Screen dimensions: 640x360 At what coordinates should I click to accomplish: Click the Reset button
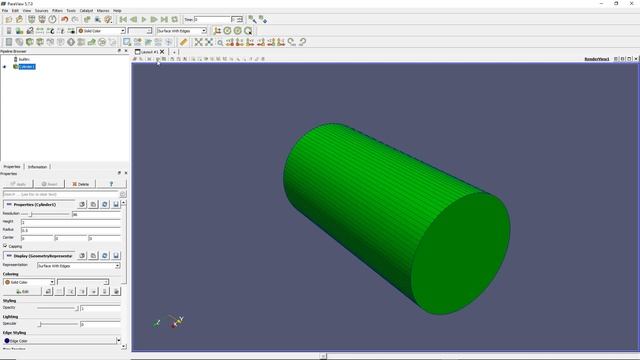(x=49, y=184)
